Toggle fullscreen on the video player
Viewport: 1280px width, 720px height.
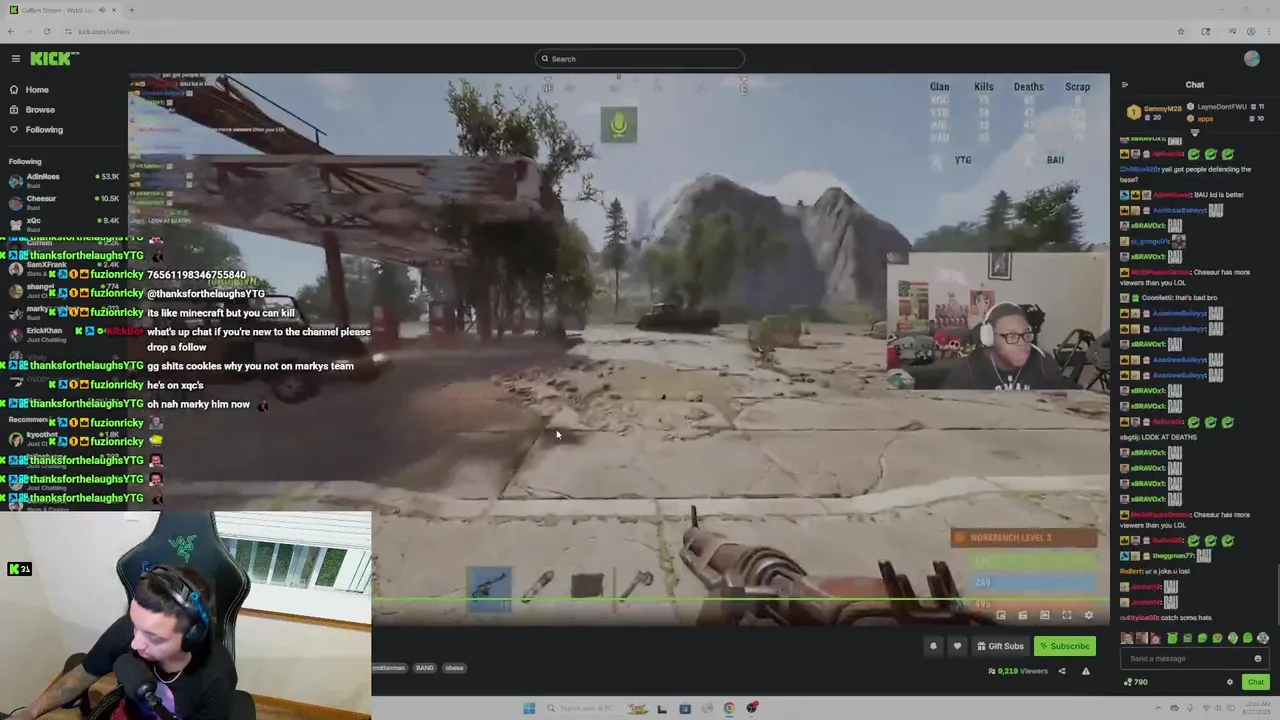(1067, 616)
